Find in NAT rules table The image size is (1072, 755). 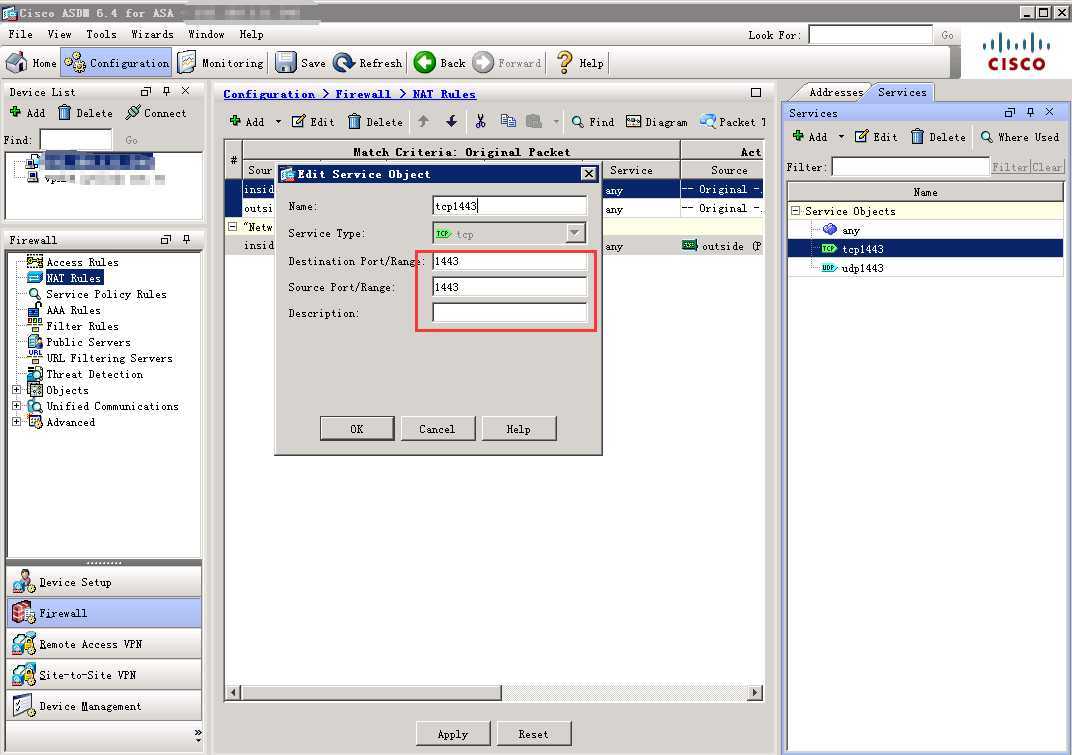[x=593, y=122]
